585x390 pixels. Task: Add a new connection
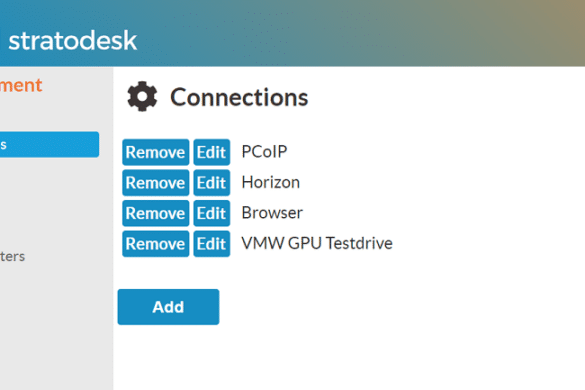click(x=168, y=307)
